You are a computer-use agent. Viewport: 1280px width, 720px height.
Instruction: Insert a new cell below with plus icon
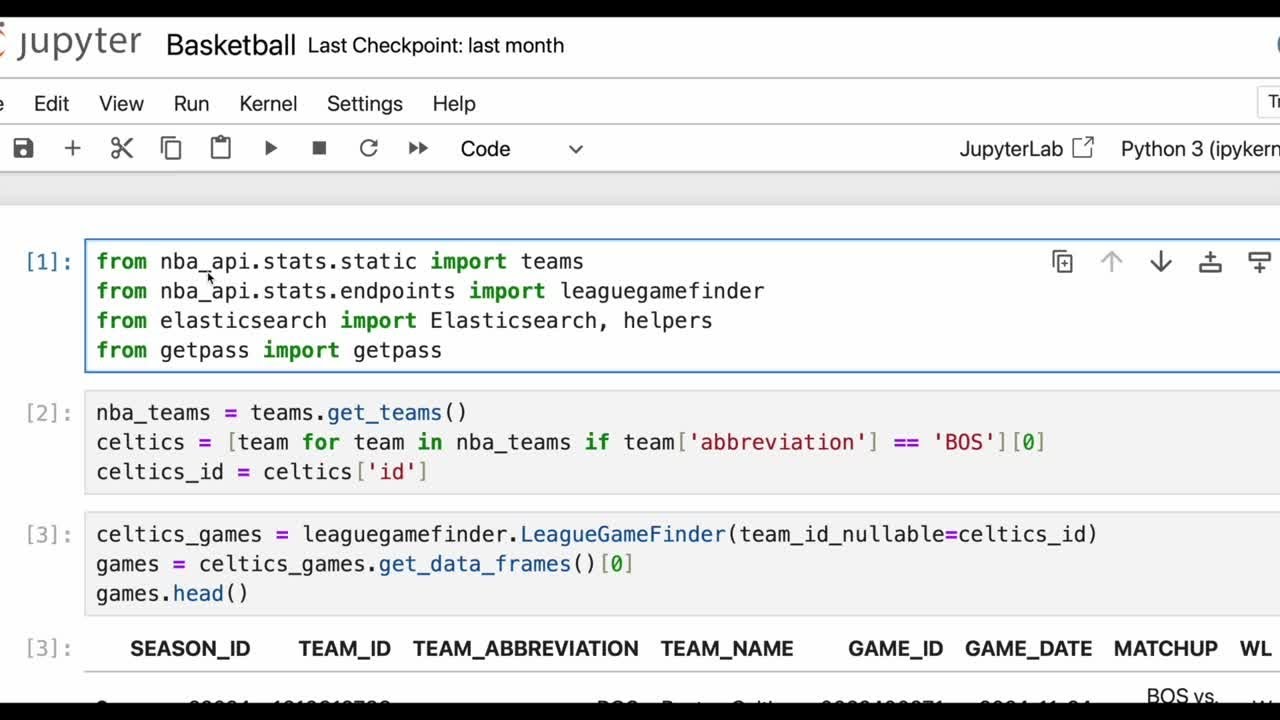(72, 148)
